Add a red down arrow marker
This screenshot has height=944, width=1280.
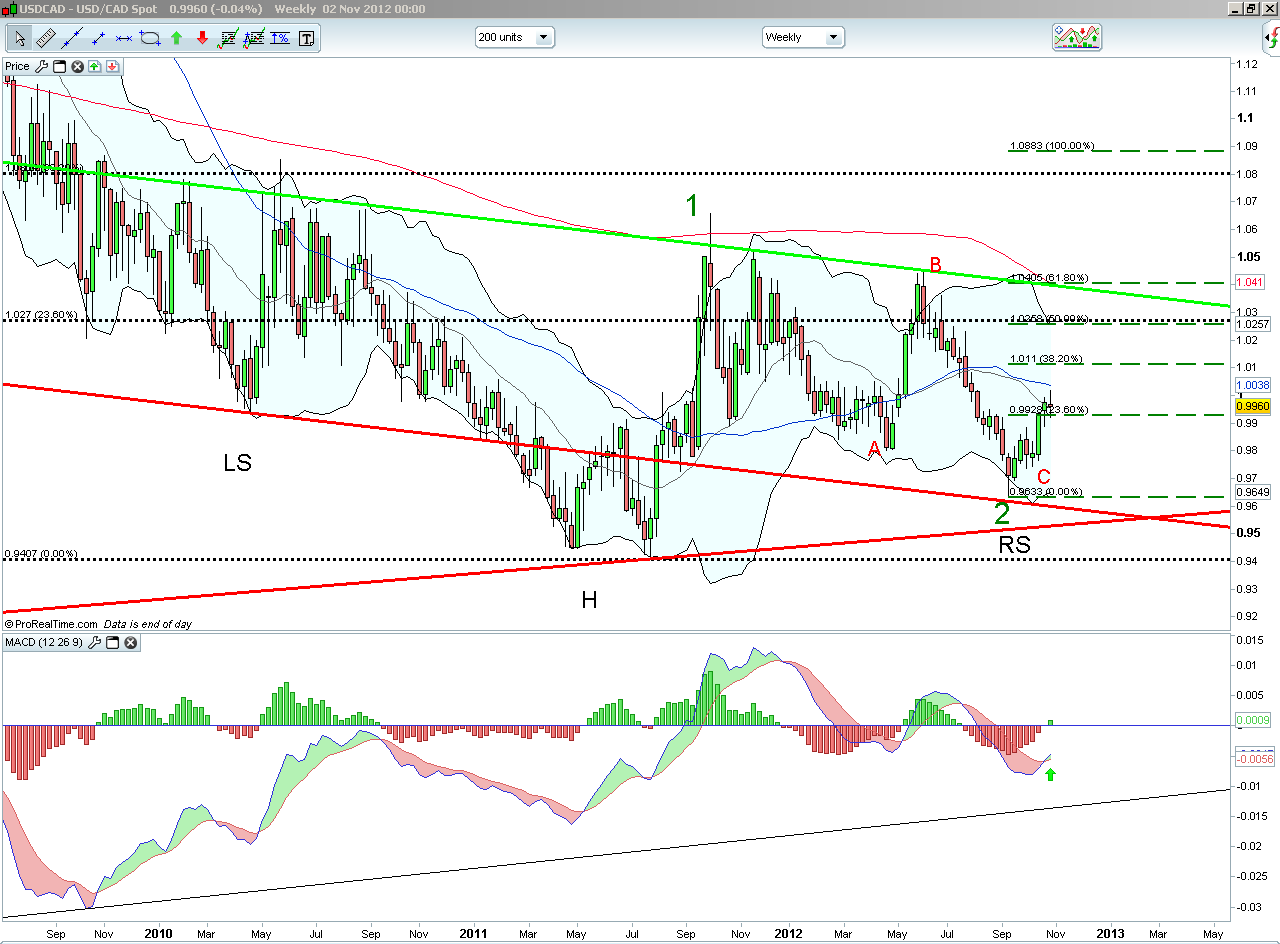[x=202, y=39]
